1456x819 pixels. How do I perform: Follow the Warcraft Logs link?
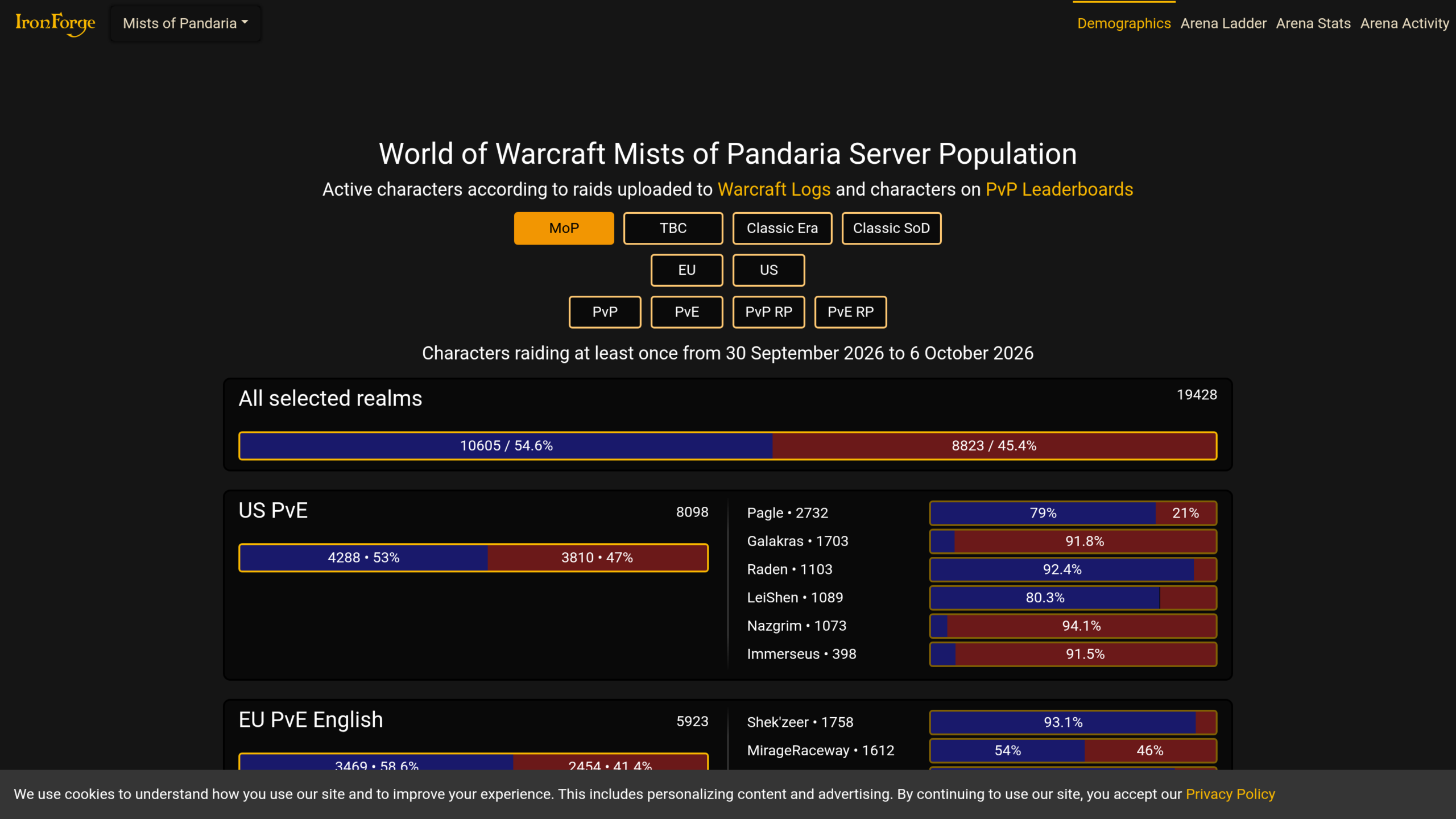774,189
